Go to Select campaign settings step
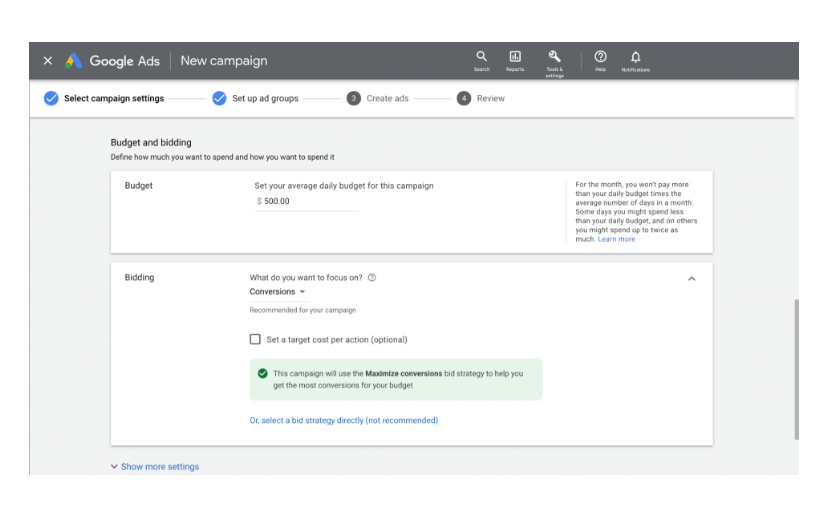The width and height of the screenshot is (840, 517). [104, 98]
